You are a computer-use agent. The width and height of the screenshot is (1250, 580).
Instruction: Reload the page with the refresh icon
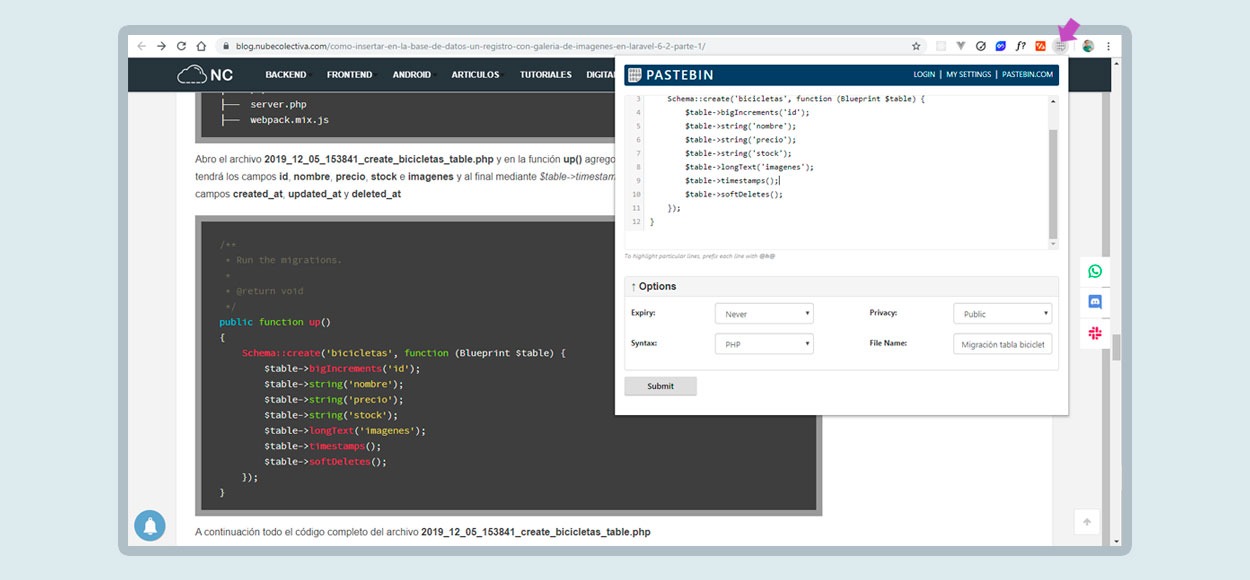(x=181, y=46)
